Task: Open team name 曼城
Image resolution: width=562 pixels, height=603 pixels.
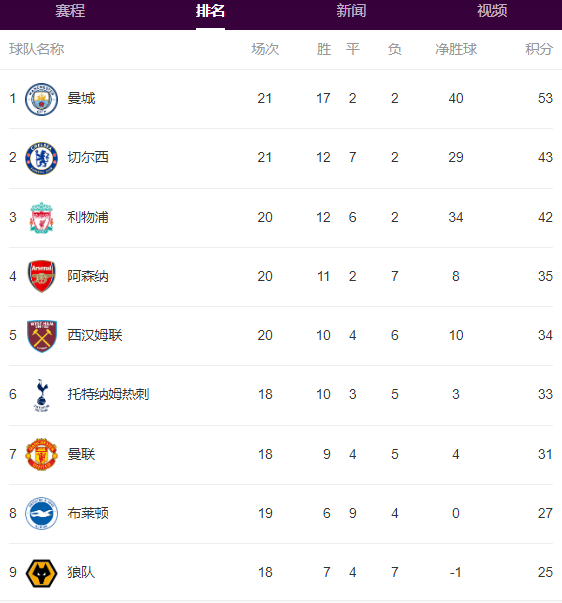Action: 81,98
